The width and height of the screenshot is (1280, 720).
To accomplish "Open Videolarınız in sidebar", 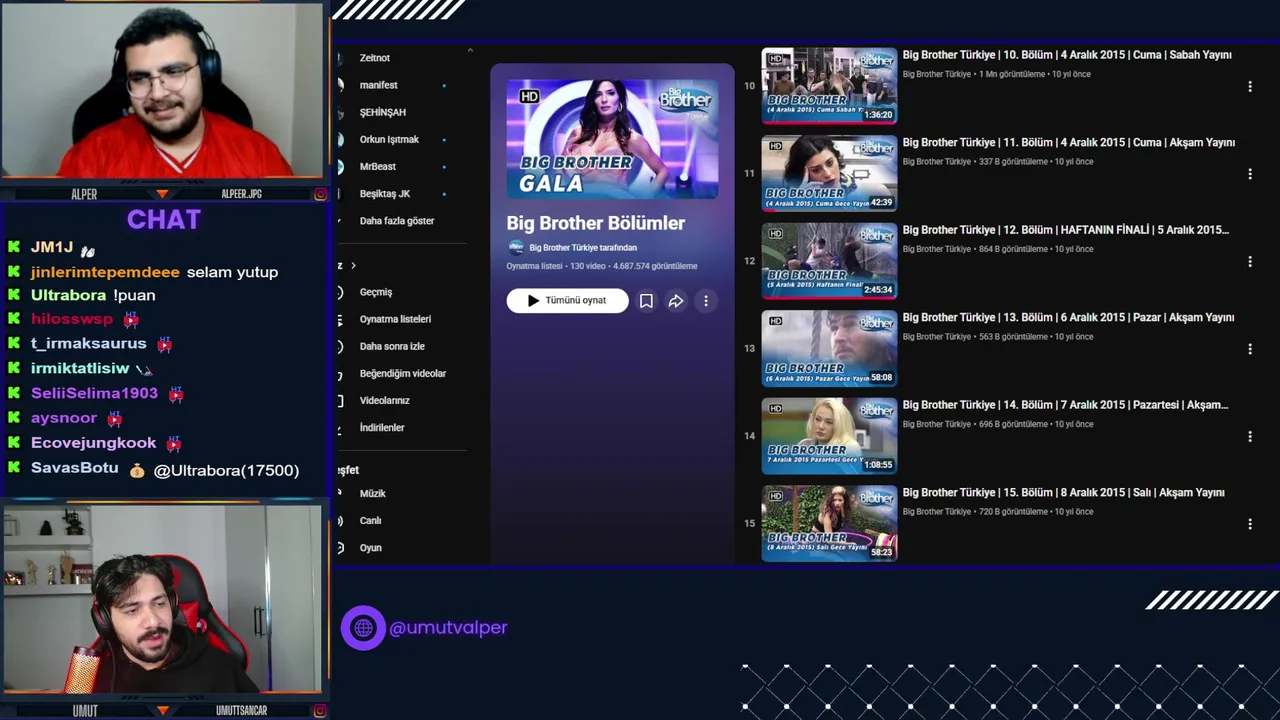I will click(385, 400).
